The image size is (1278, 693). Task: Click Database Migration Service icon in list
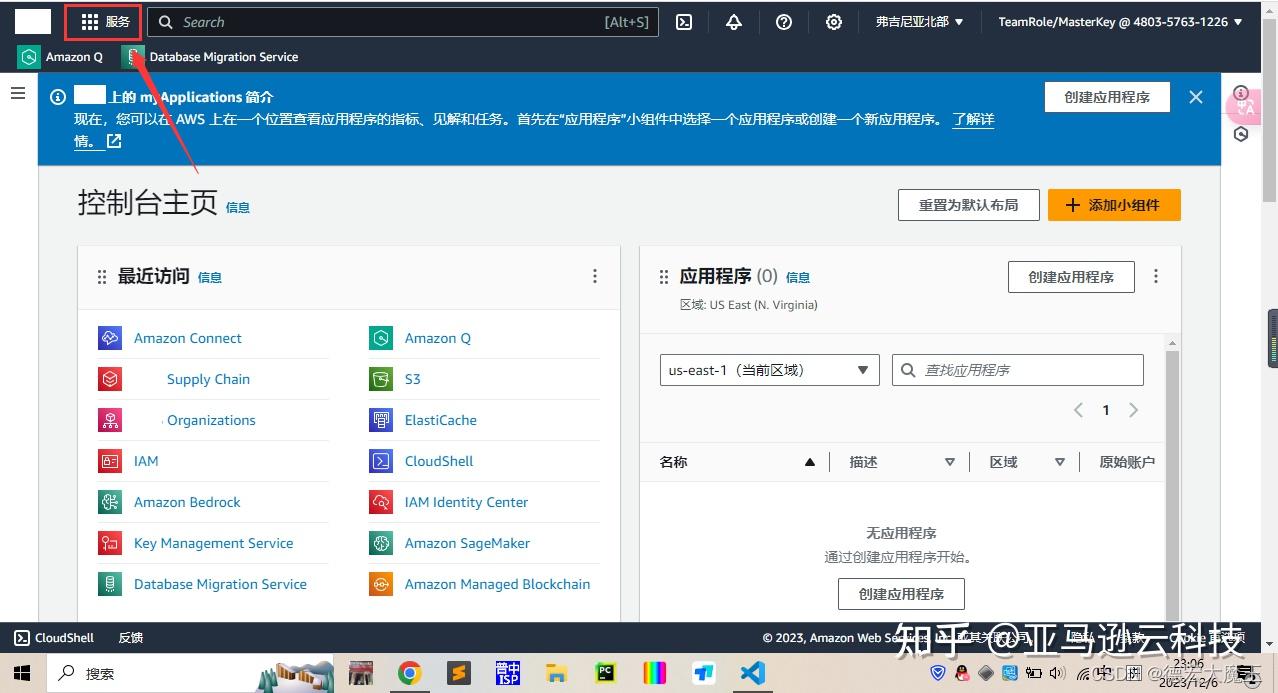click(x=110, y=584)
